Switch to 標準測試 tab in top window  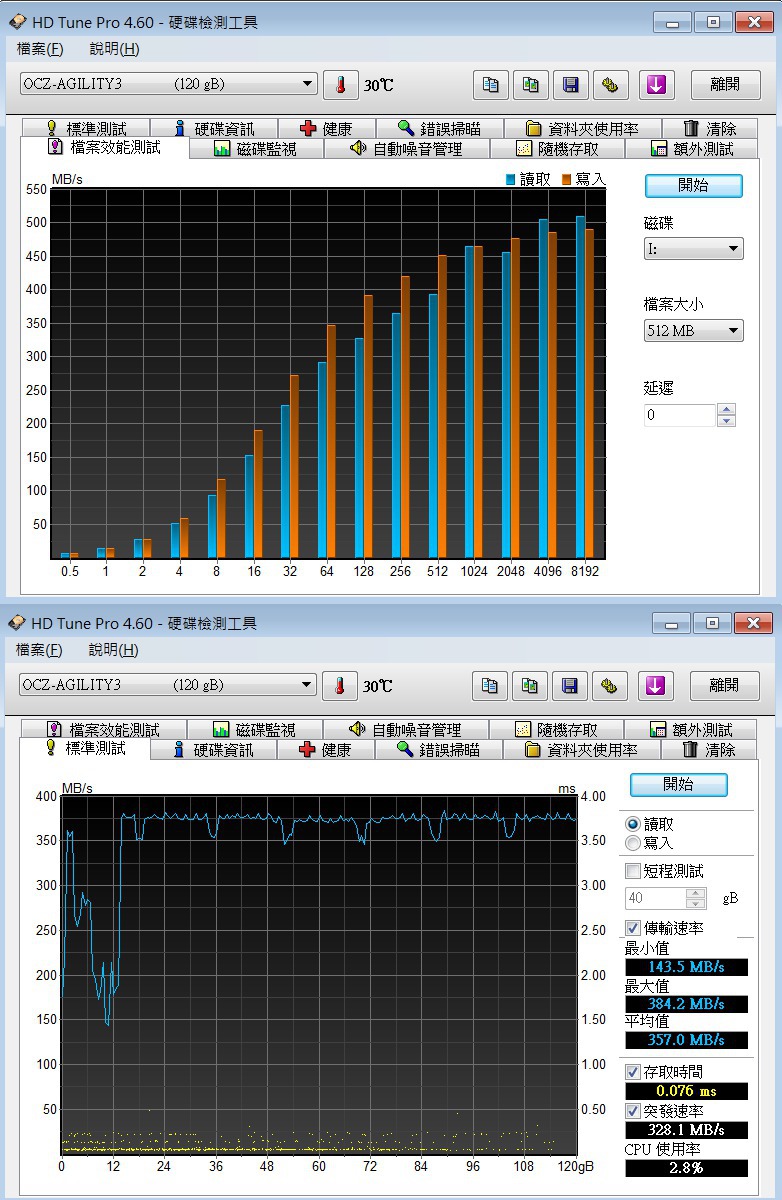(x=86, y=128)
